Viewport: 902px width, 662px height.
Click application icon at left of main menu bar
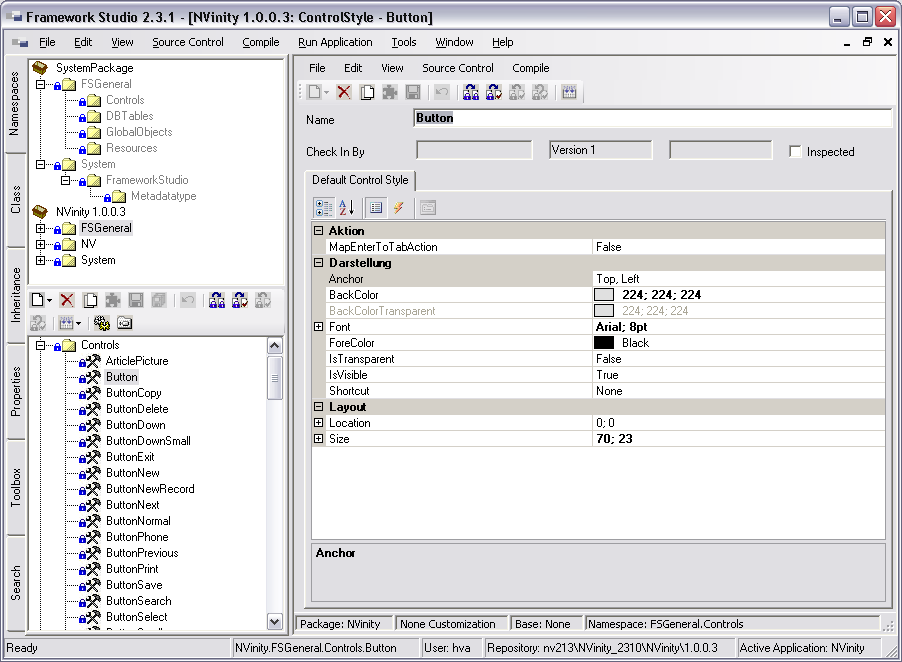(x=20, y=42)
